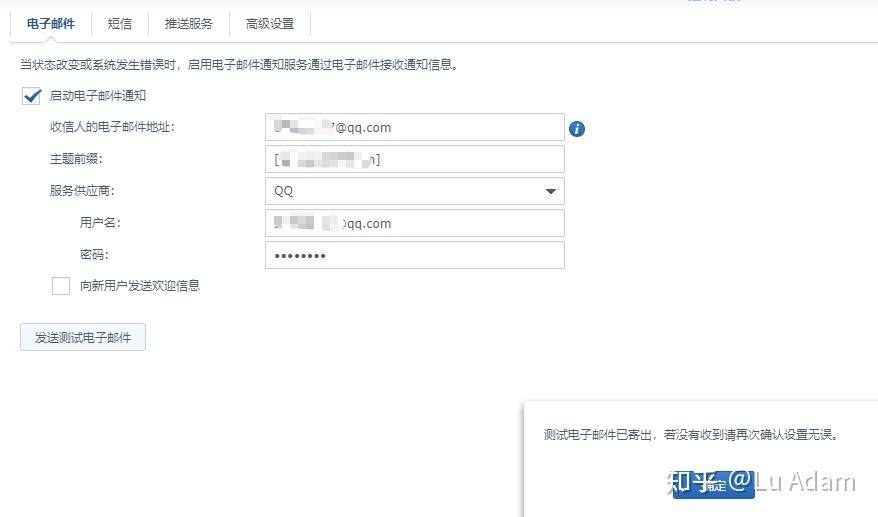Click the 测试电子邮件已寄出 message text
This screenshot has height=517, width=878.
pos(690,435)
